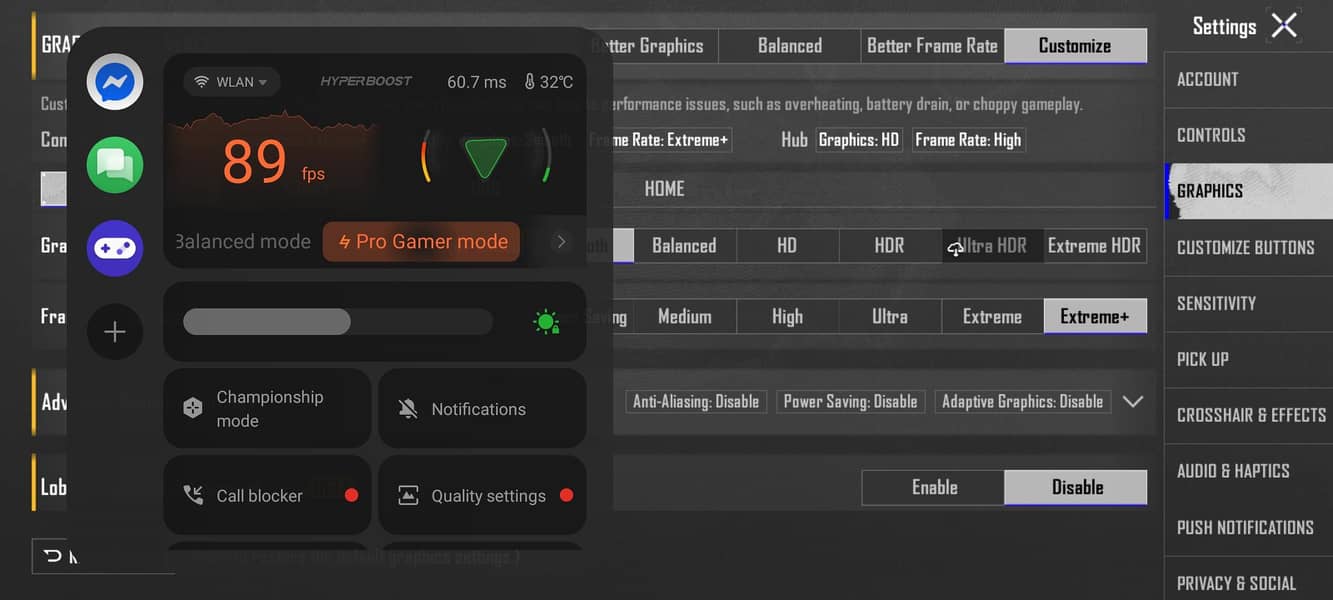Show more modes with the right chevron
1333x600 pixels.
[x=561, y=242]
